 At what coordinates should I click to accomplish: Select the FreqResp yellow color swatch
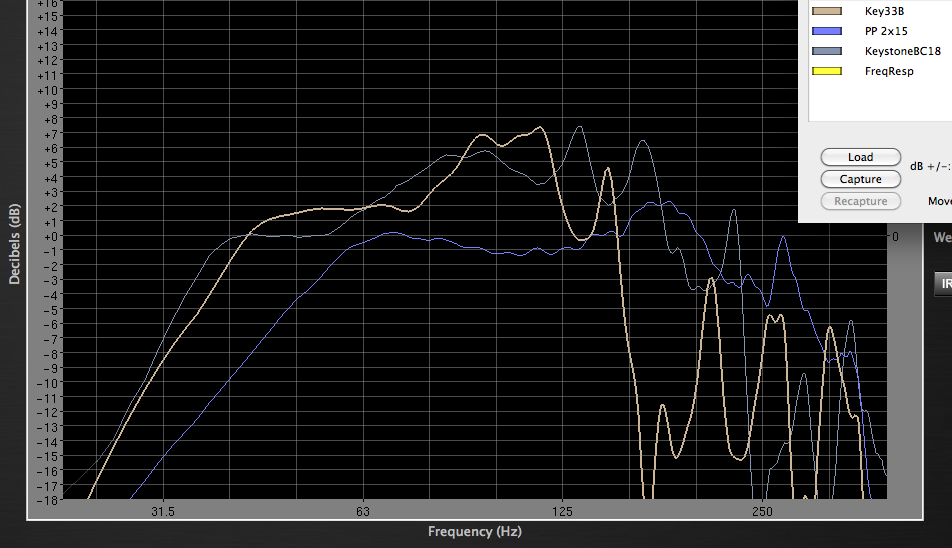pos(827,71)
